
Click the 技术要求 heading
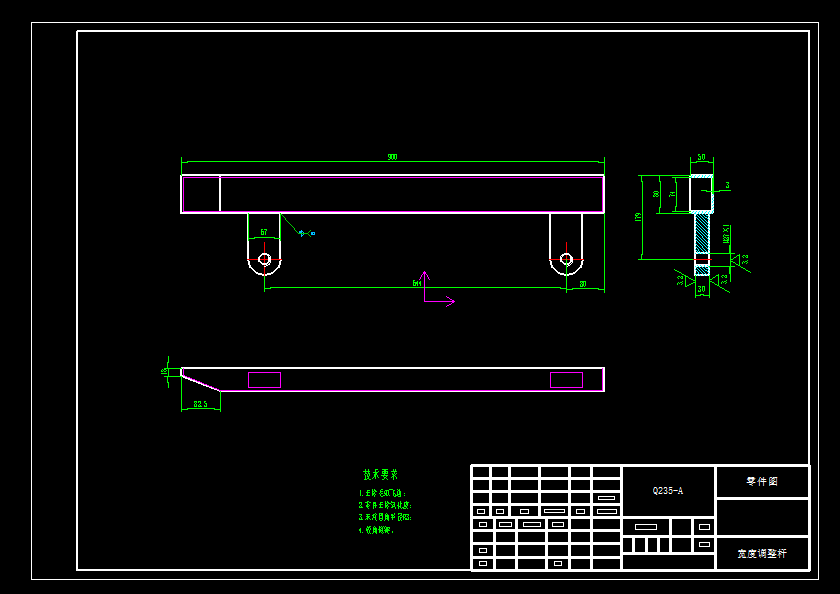tap(380, 475)
